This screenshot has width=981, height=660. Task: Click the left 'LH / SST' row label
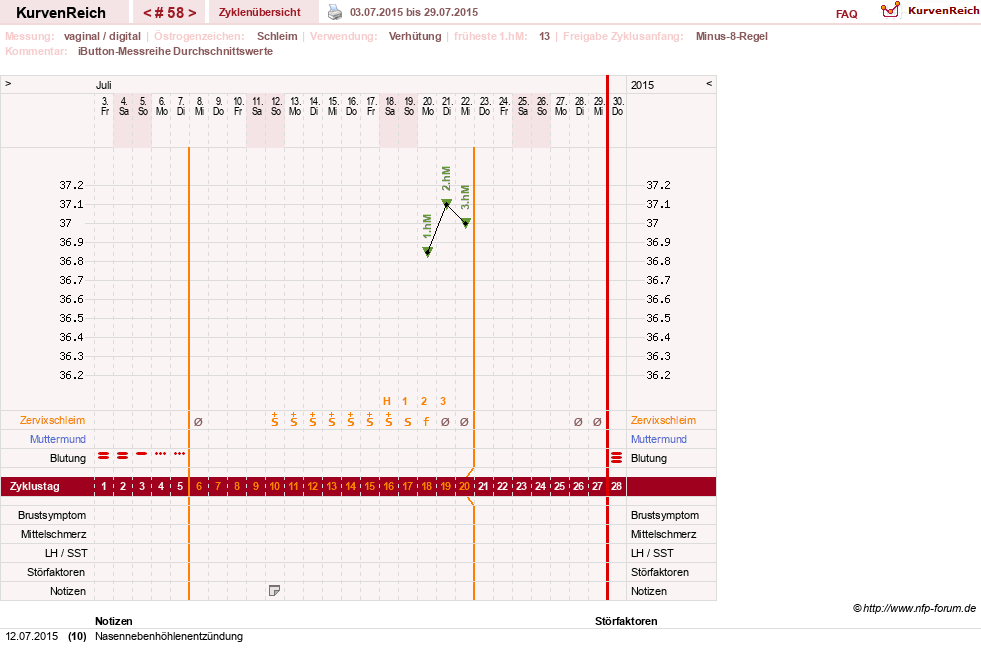pyautogui.click(x=66, y=553)
